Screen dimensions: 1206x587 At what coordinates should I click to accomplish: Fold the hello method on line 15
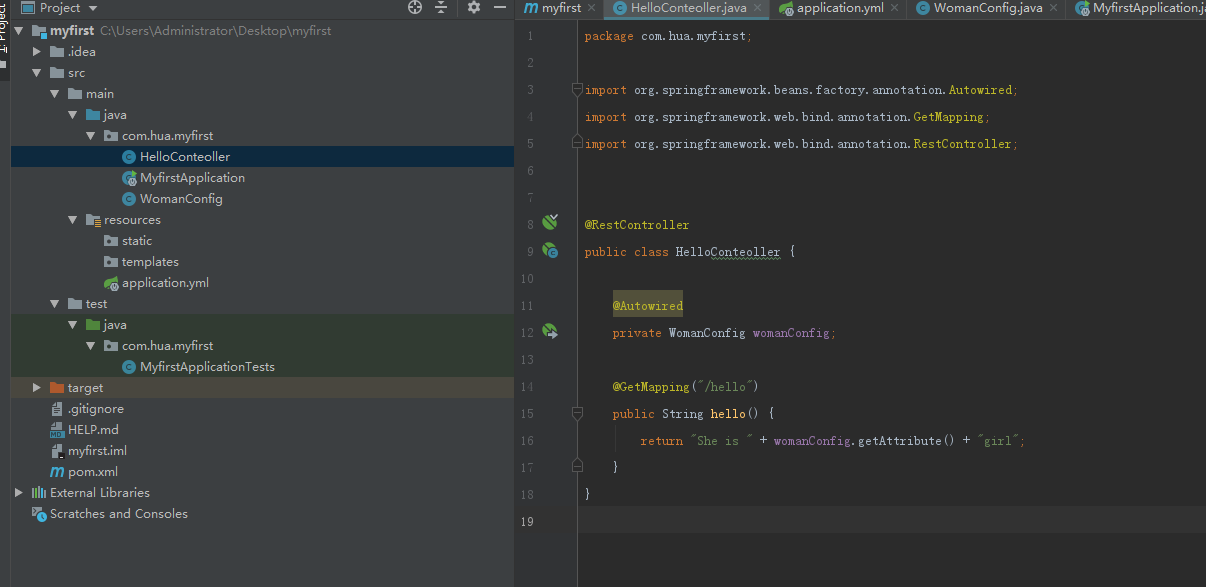pos(577,413)
